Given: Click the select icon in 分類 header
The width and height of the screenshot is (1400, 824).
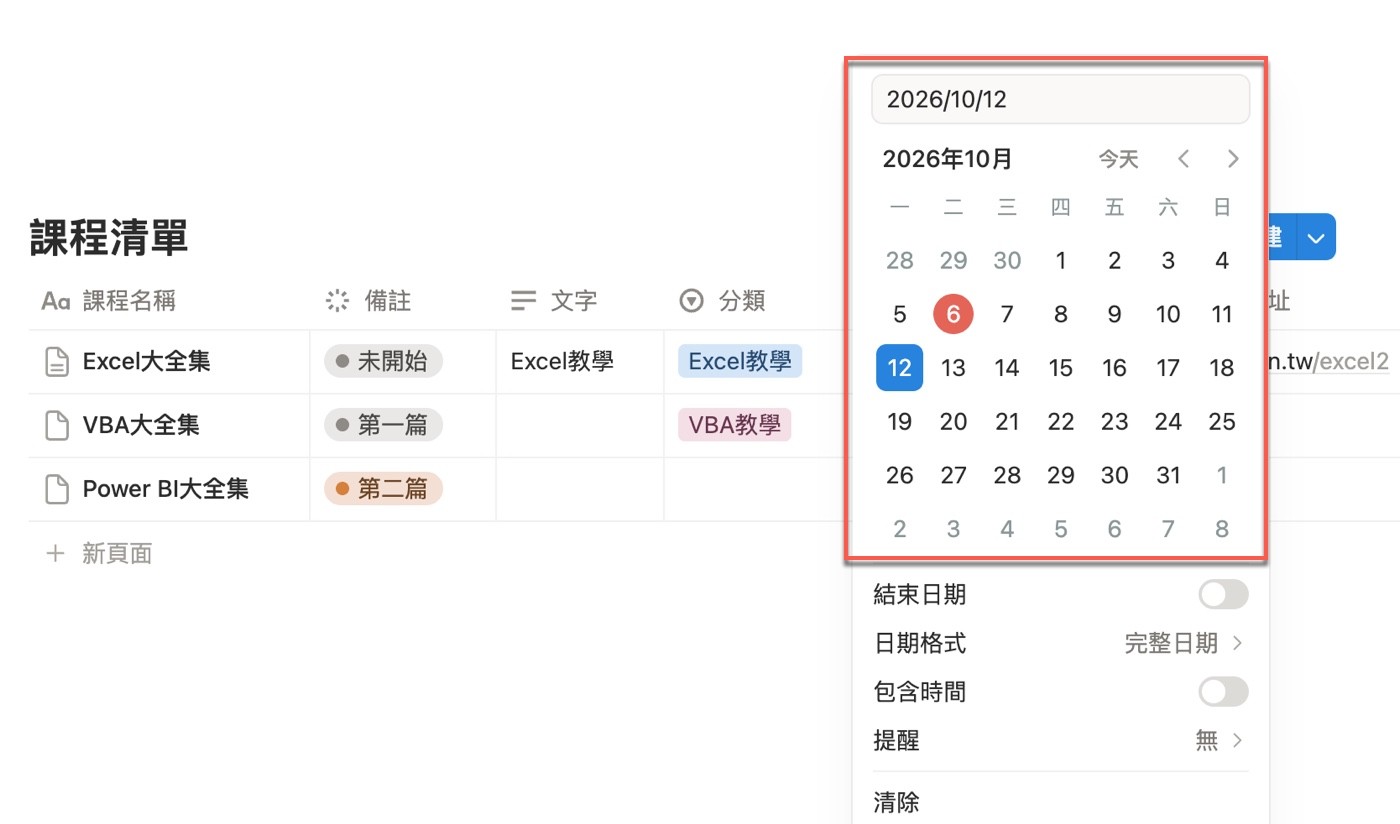Looking at the screenshot, I should (x=691, y=301).
